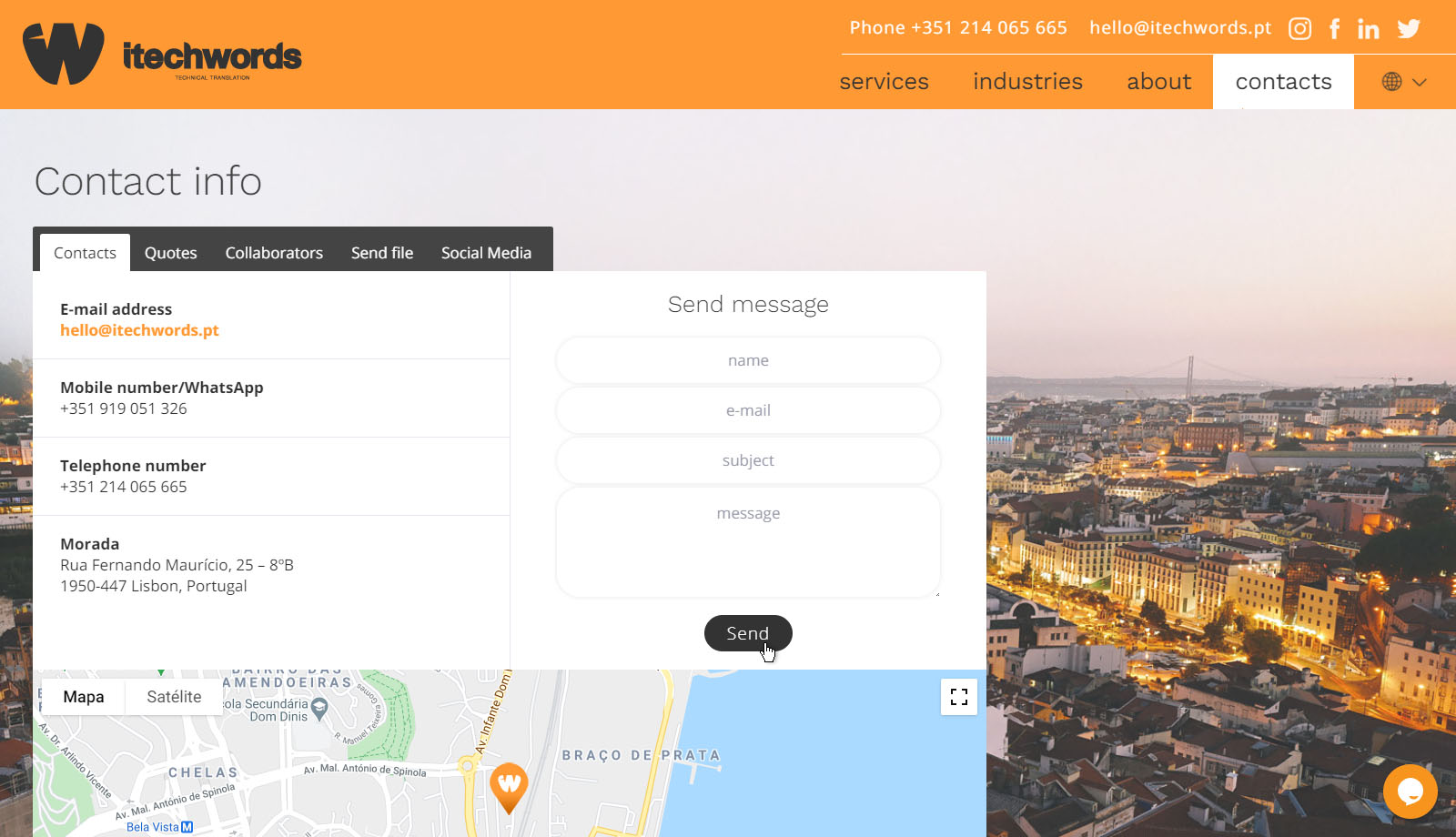The width and height of the screenshot is (1456, 837).
Task: Toggle fullscreen view on the map
Action: 958,697
